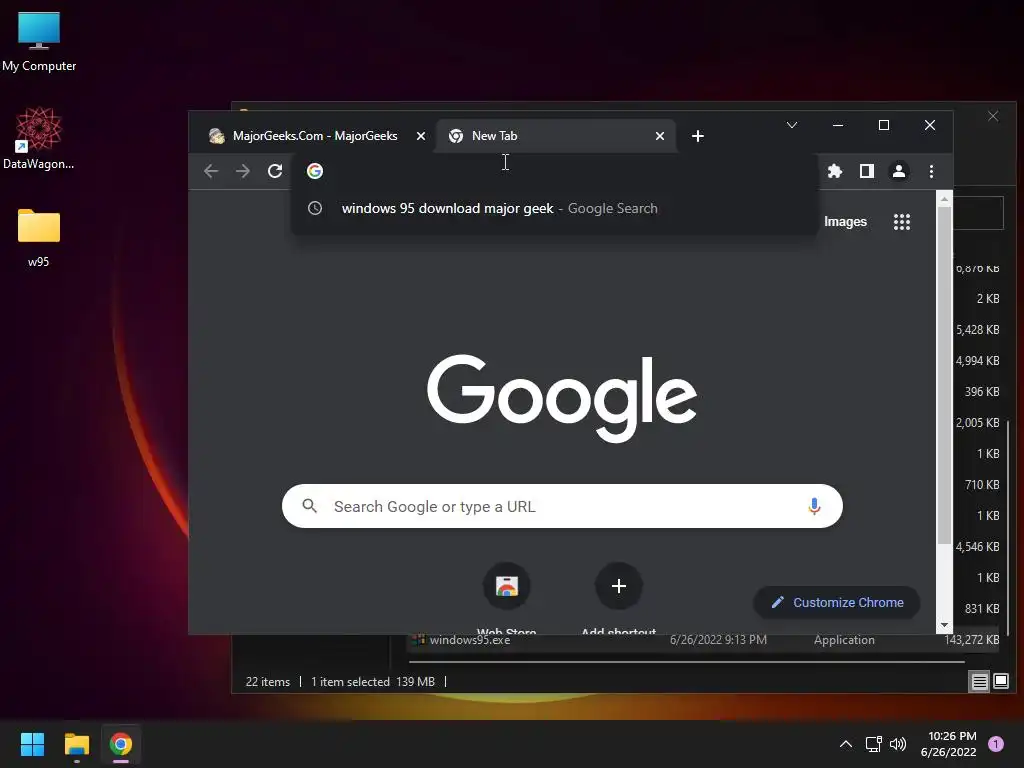Click the '22 items' status text

coord(268,682)
